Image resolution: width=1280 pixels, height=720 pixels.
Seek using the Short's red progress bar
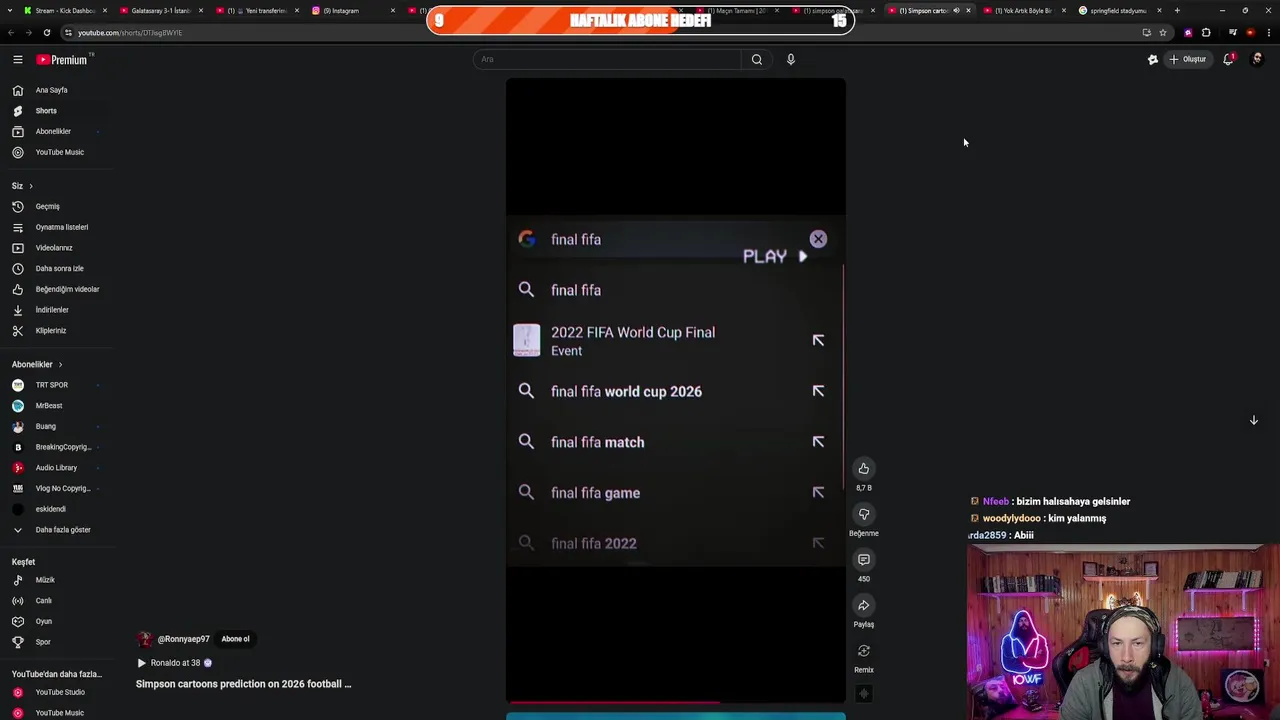676,702
